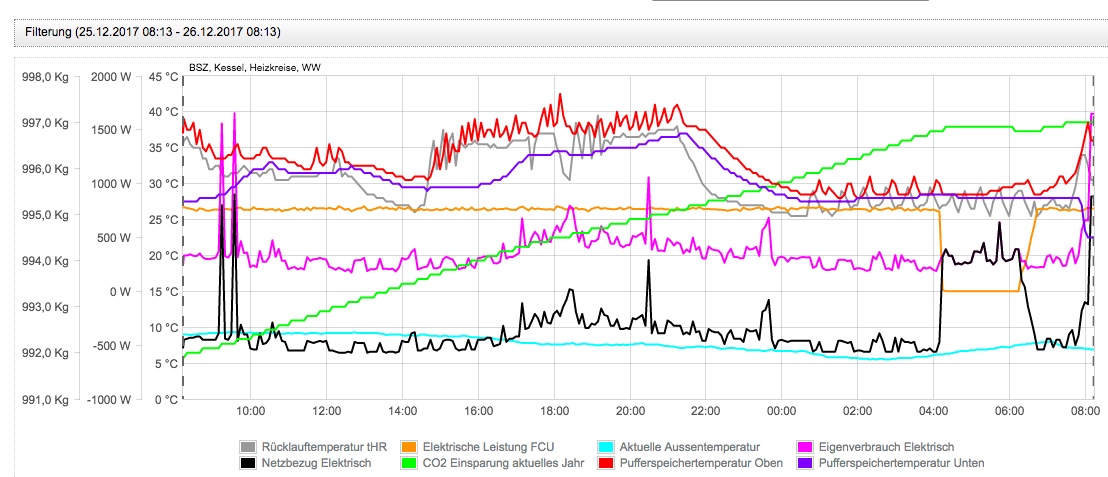Screen dimensions: 1108x477
Task: Click the 06:00 time axis label
Action: point(1009,411)
